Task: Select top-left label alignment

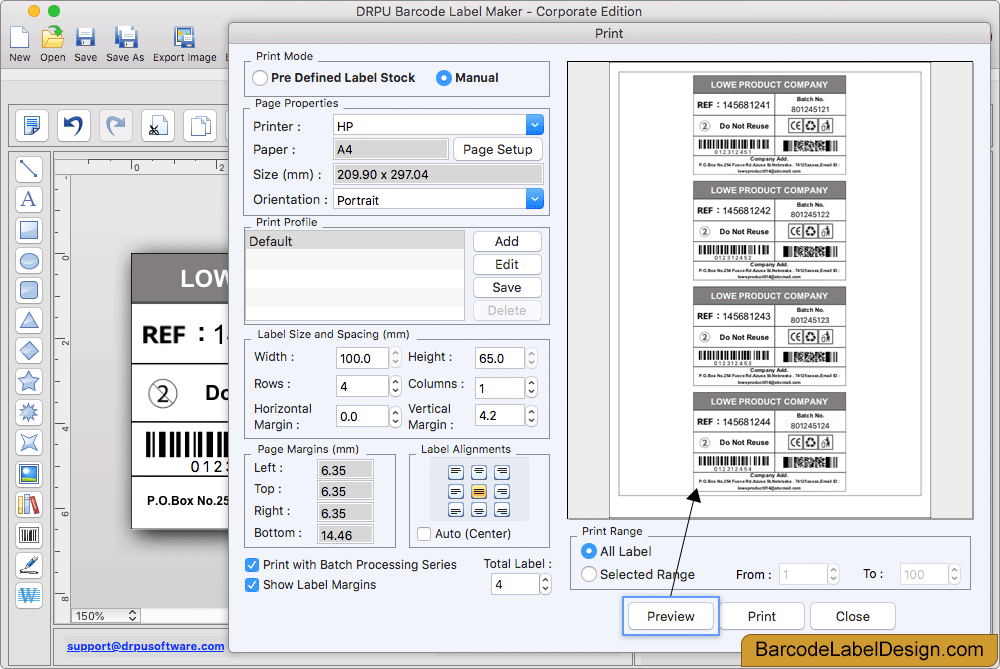Action: coord(455,473)
